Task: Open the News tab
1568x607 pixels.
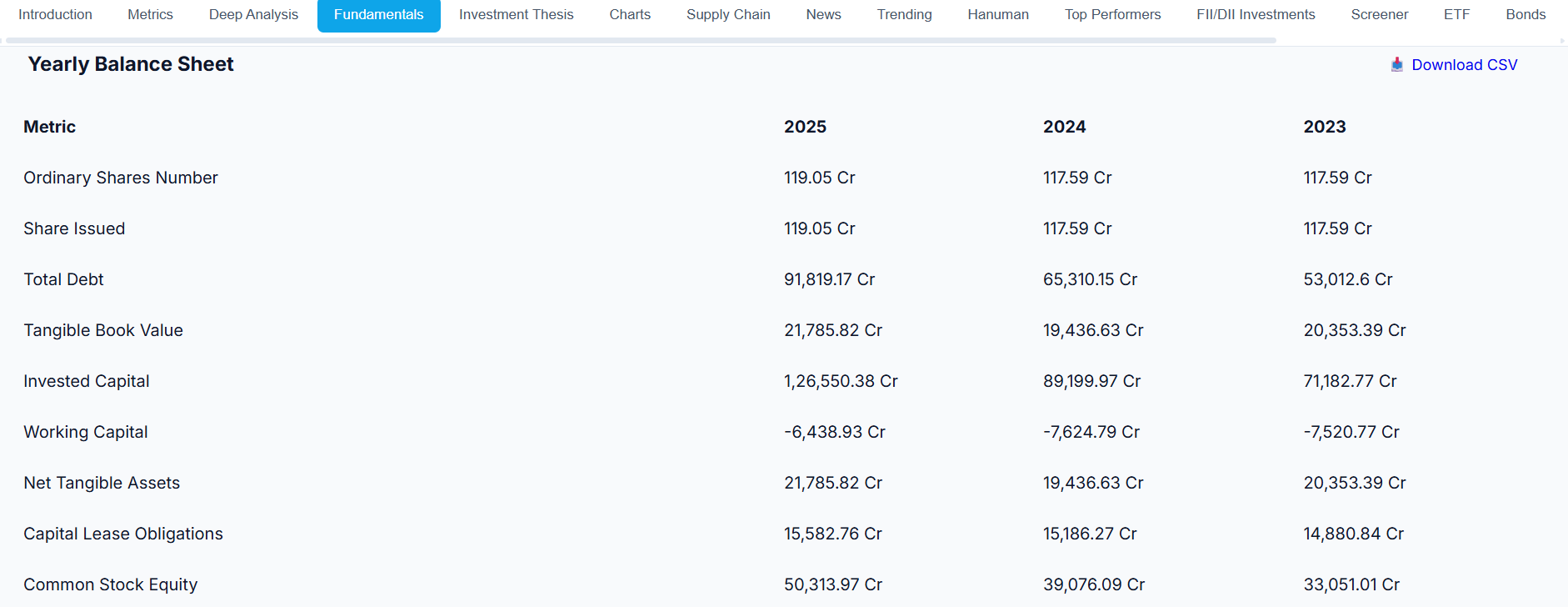Action: point(823,15)
